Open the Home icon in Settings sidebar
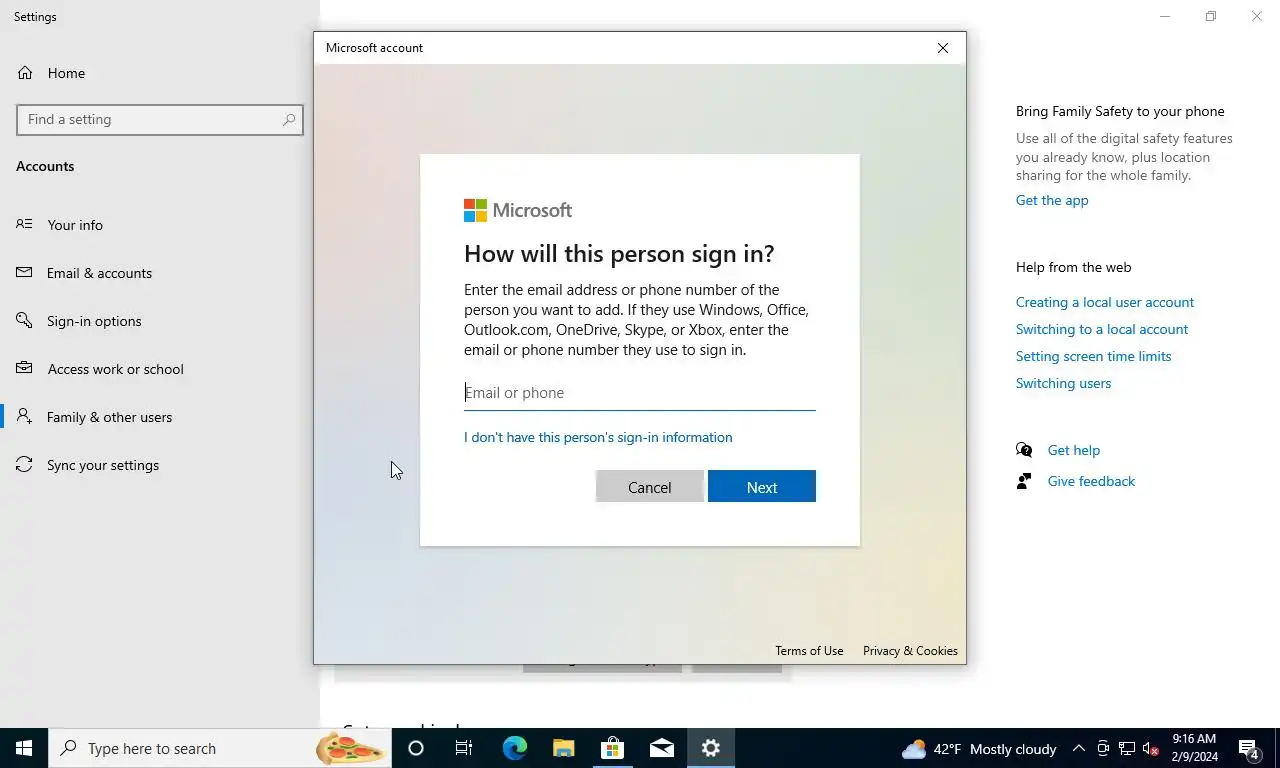1280x768 pixels. [25, 73]
